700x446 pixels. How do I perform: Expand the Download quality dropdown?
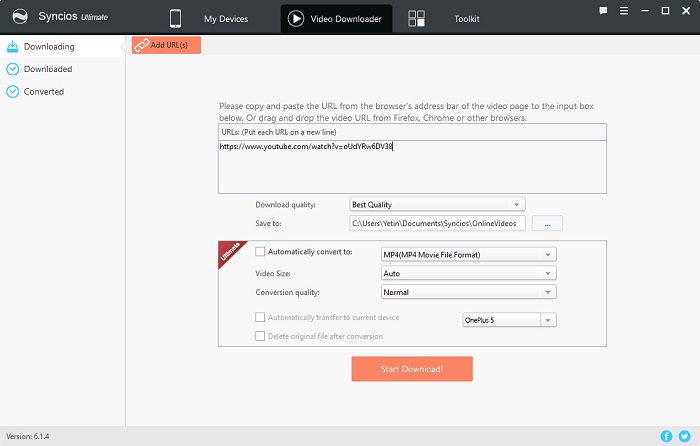click(437, 204)
